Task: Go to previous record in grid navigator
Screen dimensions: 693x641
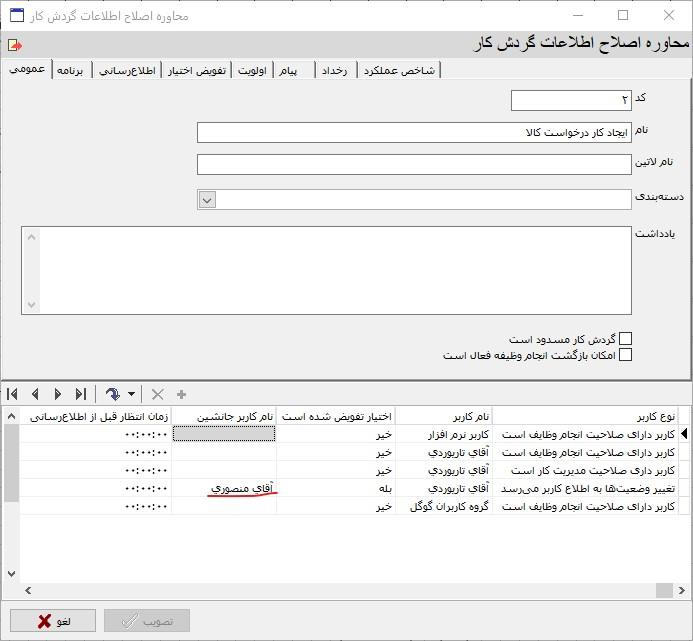Action: click(35, 395)
